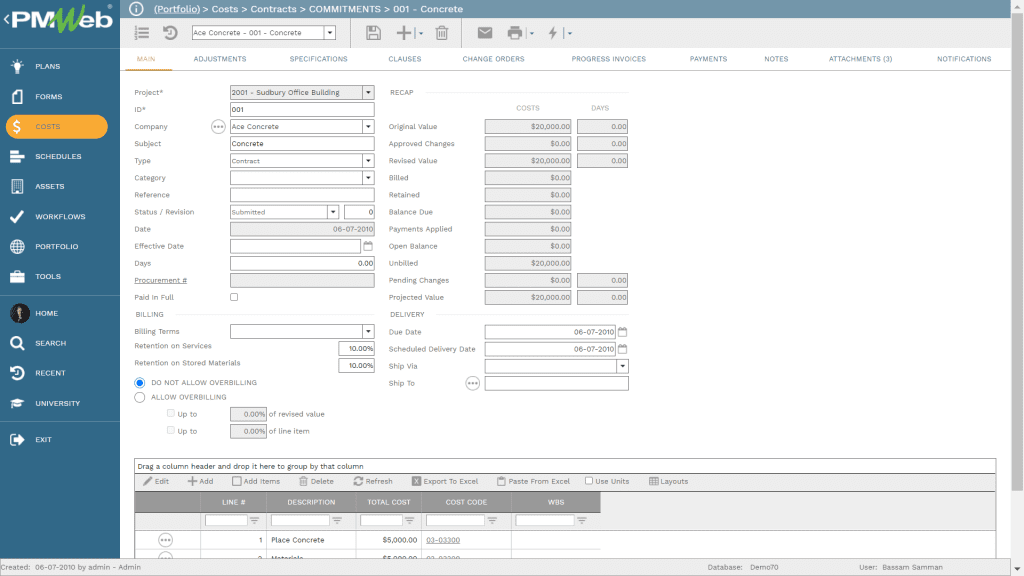Expand the Billing Terms dropdown

point(368,332)
